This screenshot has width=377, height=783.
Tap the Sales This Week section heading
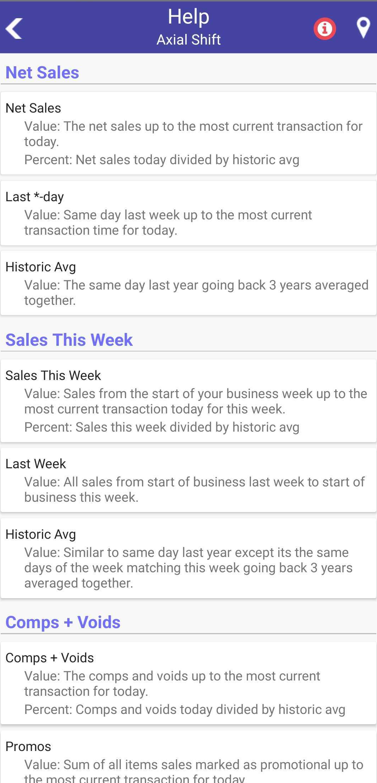pyautogui.click(x=69, y=340)
